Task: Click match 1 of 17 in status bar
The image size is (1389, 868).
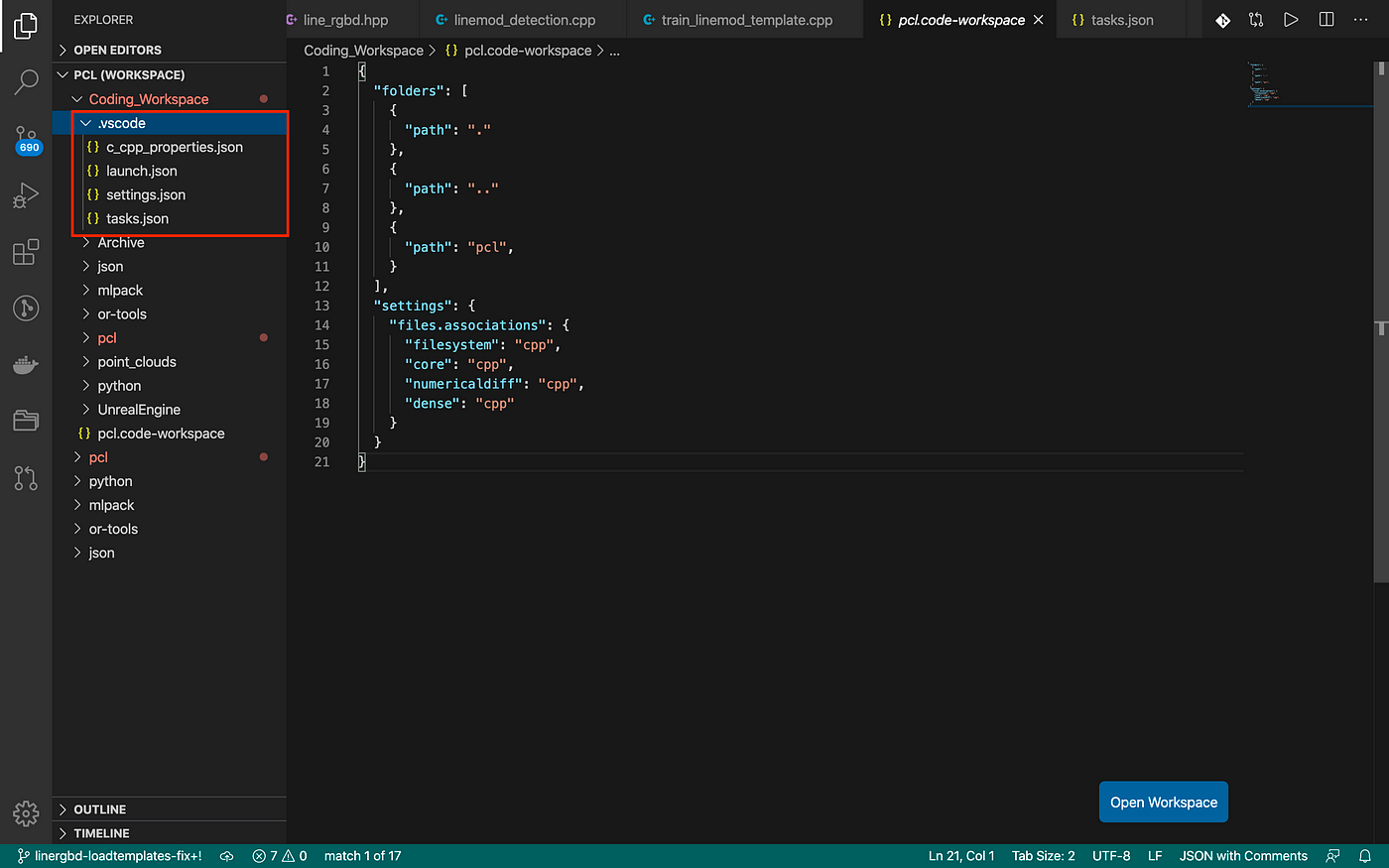Action: [362, 856]
